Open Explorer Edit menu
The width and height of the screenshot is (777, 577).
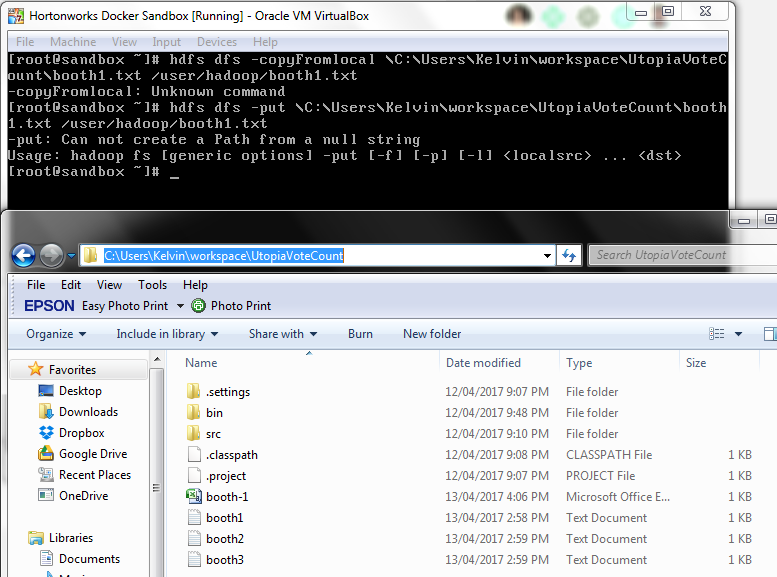pyautogui.click(x=71, y=285)
